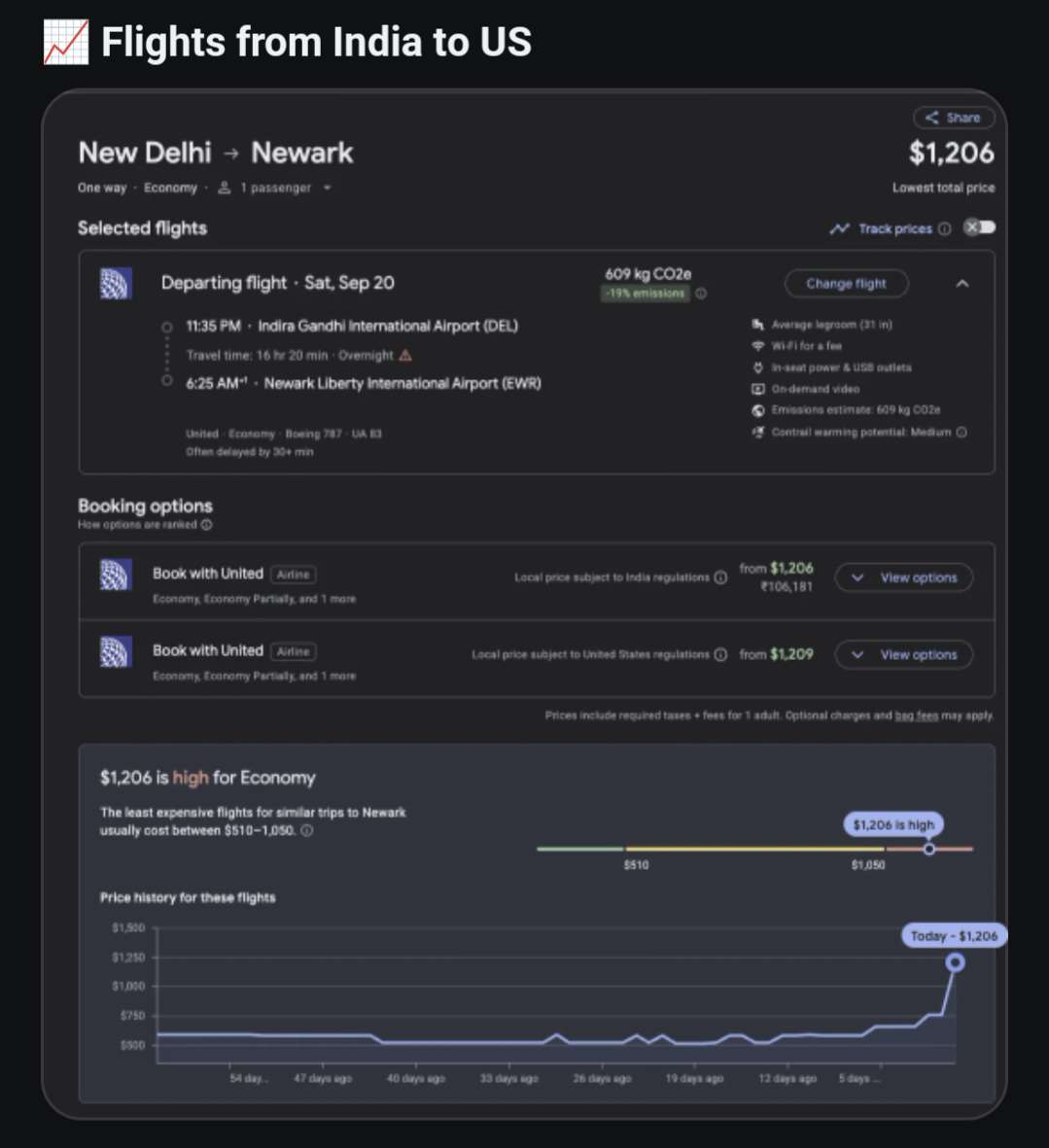Click the Travel time: 16 hr 20 min text
This screenshot has height=1148, width=1049.
click(257, 355)
